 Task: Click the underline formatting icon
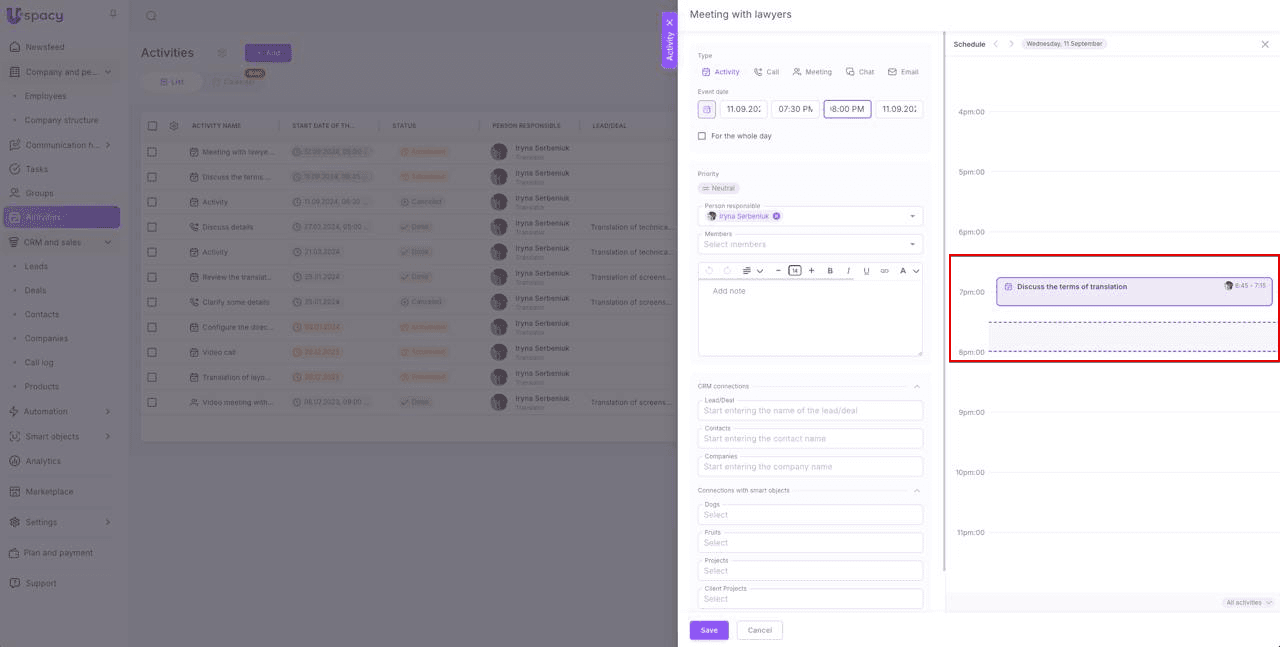pos(866,271)
